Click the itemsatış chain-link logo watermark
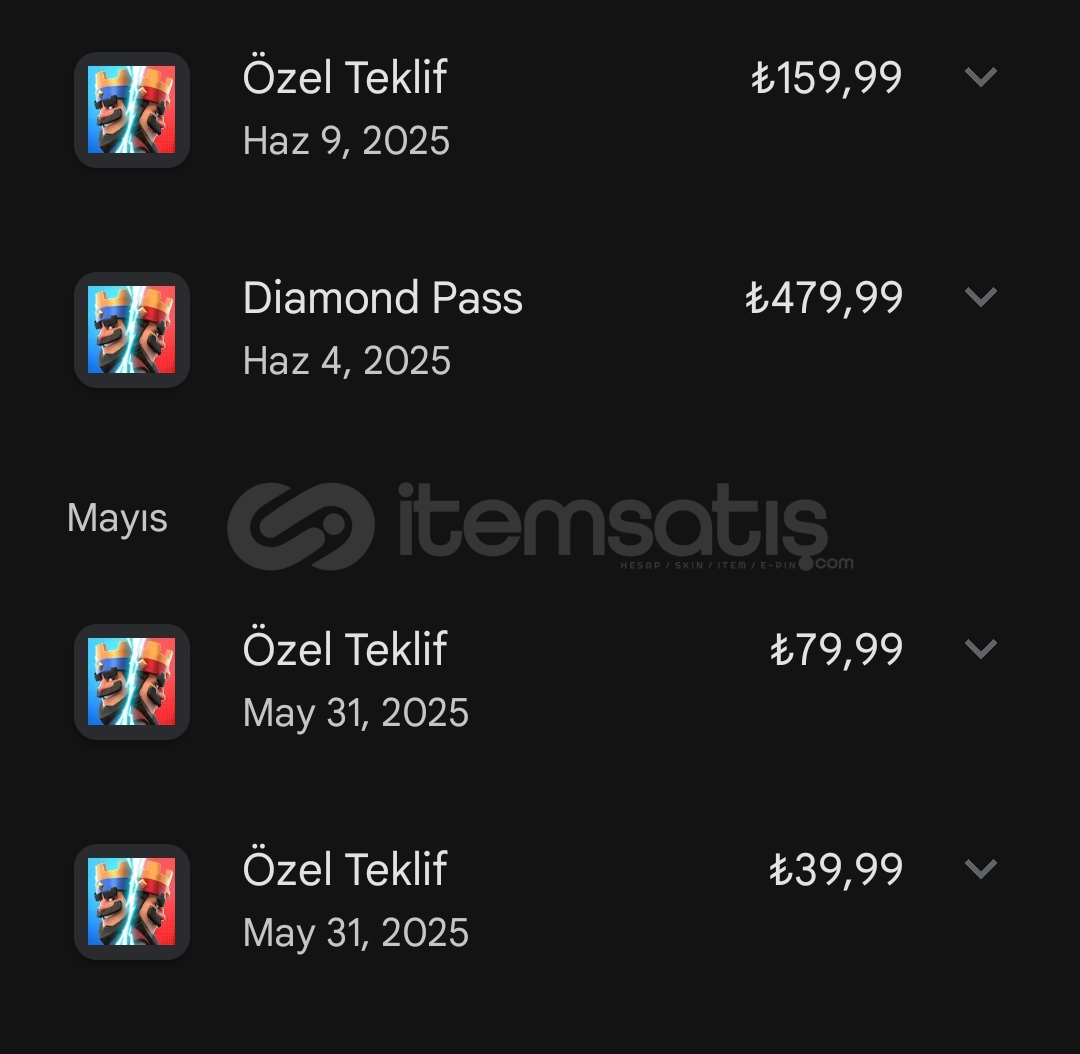Image resolution: width=1080 pixels, height=1054 pixels. [301, 526]
